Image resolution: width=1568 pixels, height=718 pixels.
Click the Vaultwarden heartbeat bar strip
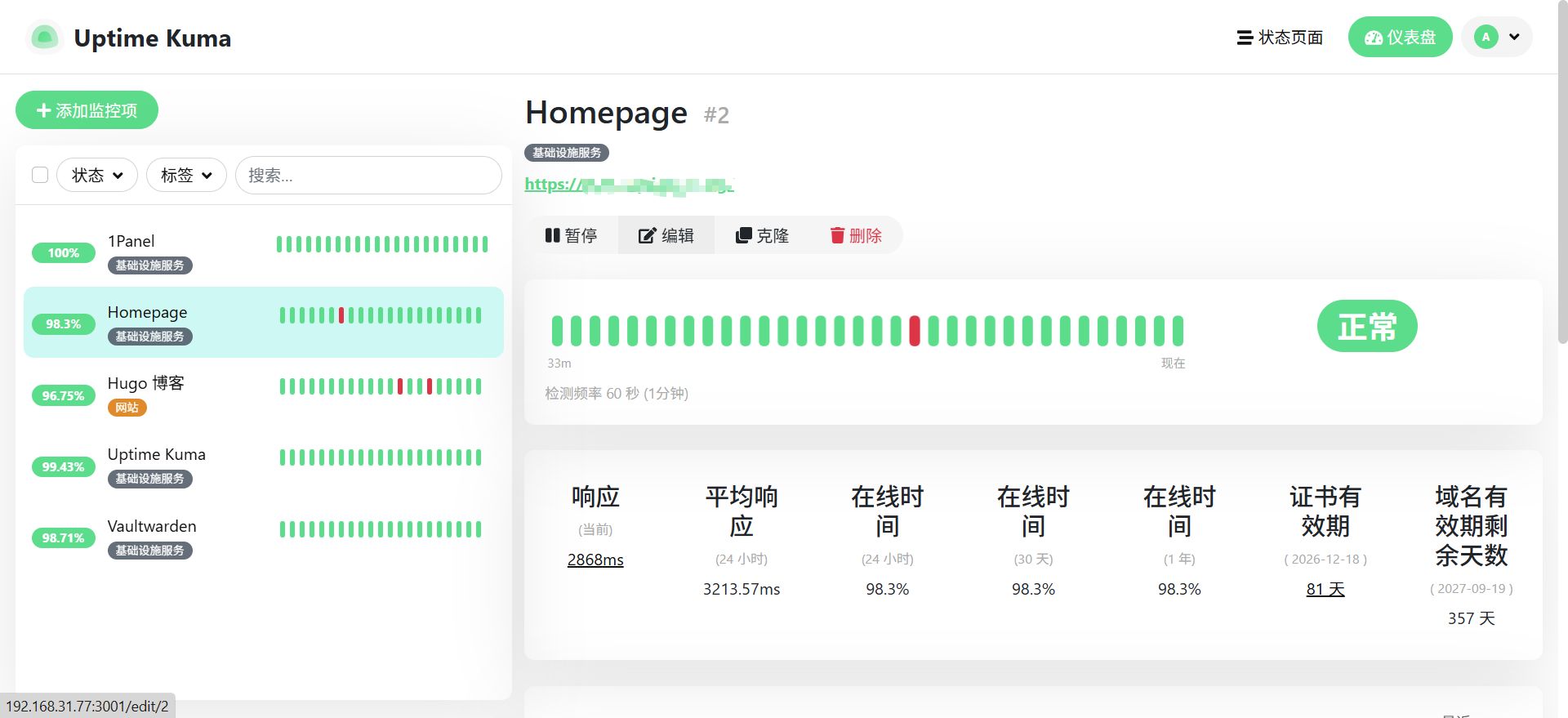coord(381,529)
